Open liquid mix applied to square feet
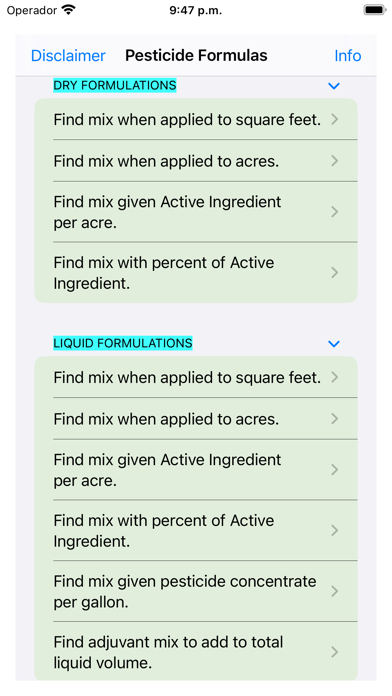 point(196,377)
